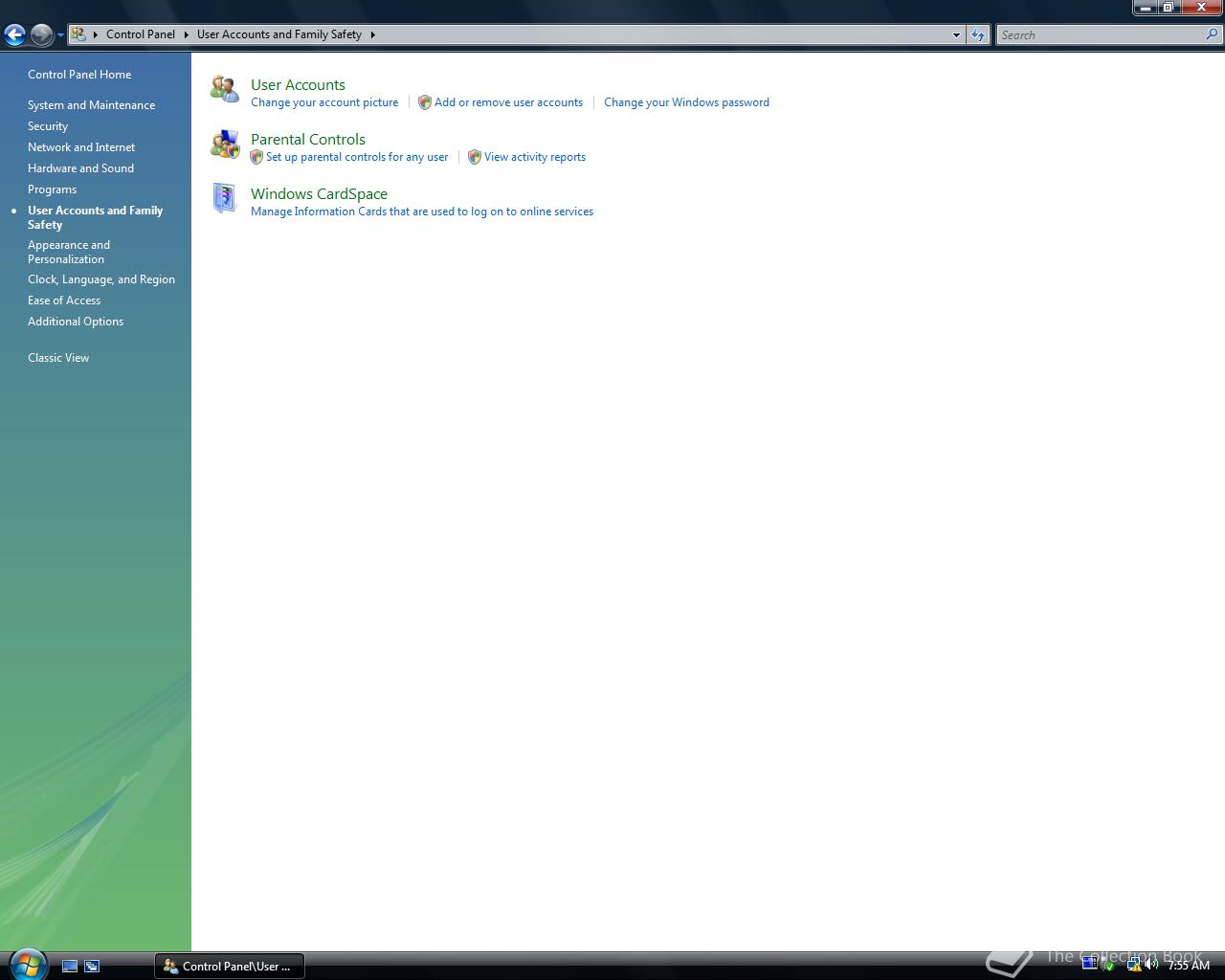The width and height of the screenshot is (1225, 980).
Task: Click the Forward navigation arrow
Action: click(x=41, y=35)
